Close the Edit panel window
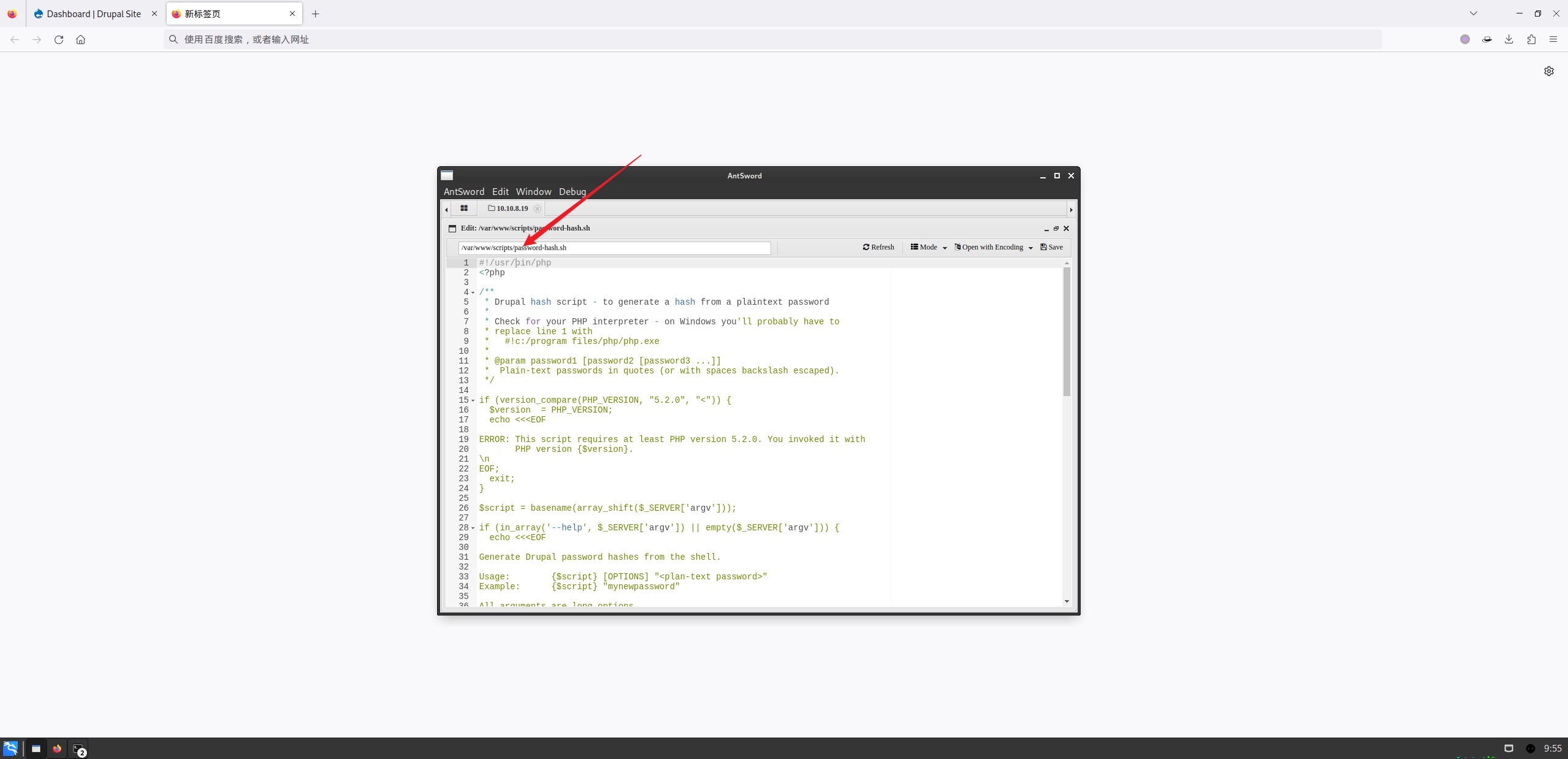Viewport: 1568px width, 759px height. 1067,229
